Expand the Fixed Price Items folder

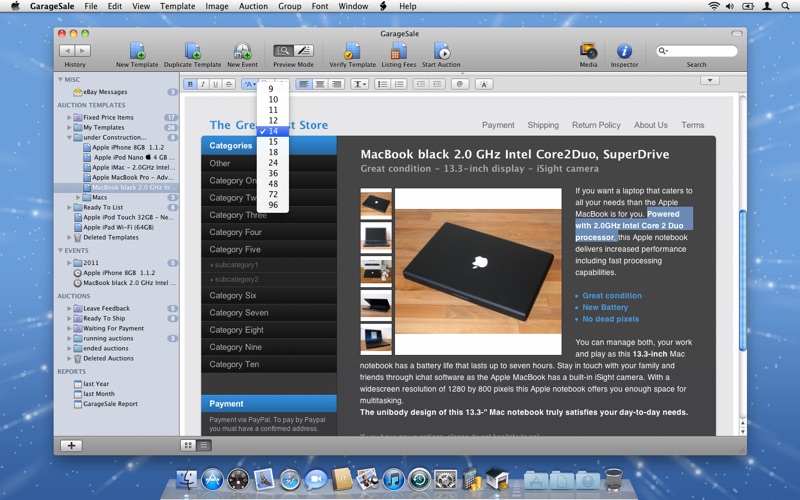(70, 117)
